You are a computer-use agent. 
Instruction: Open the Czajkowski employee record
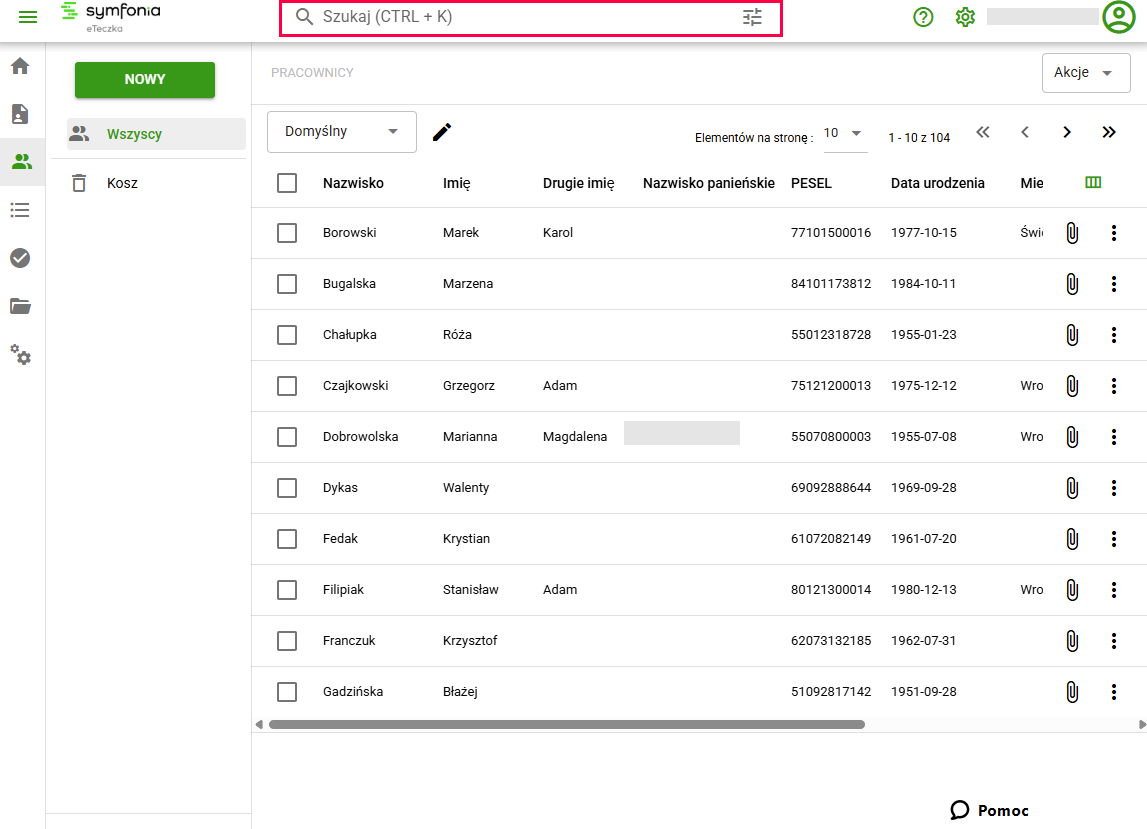pos(356,386)
